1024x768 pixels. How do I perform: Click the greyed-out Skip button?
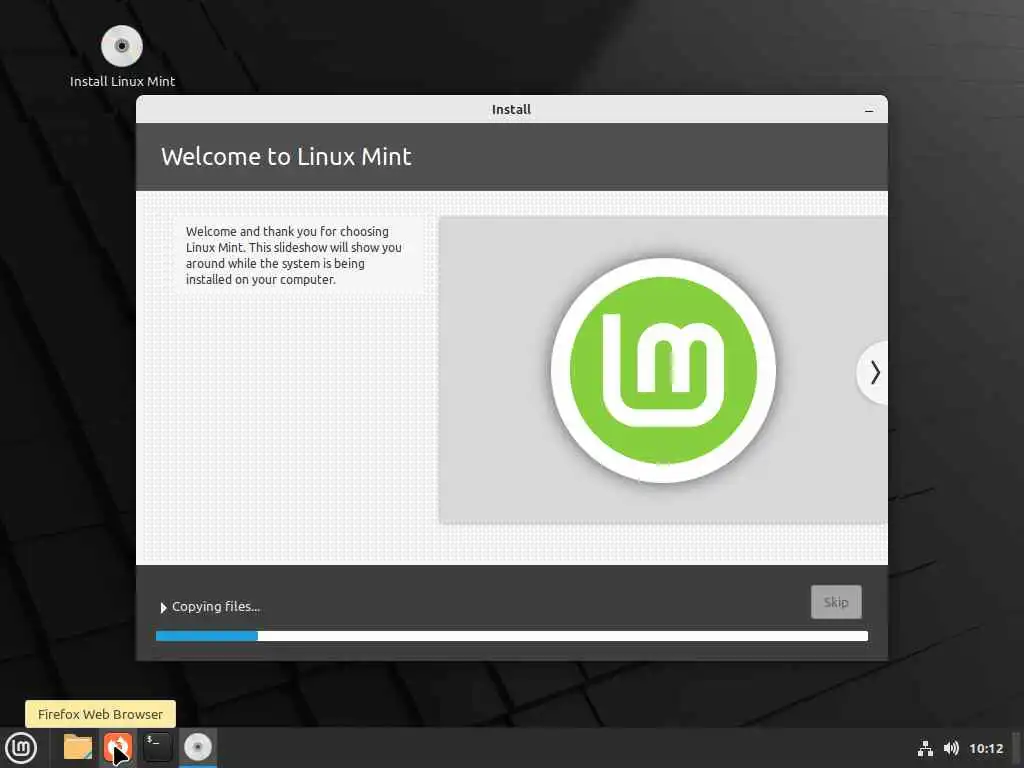tap(836, 602)
